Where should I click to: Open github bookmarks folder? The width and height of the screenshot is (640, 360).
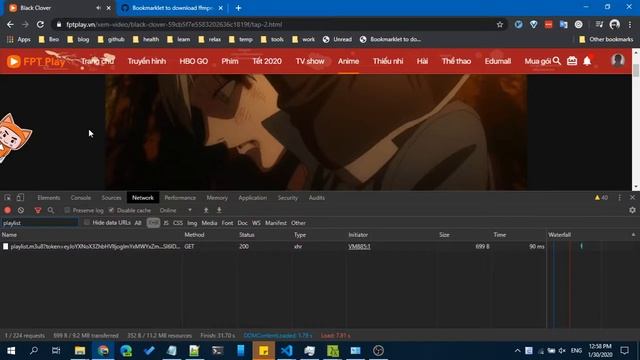click(111, 39)
